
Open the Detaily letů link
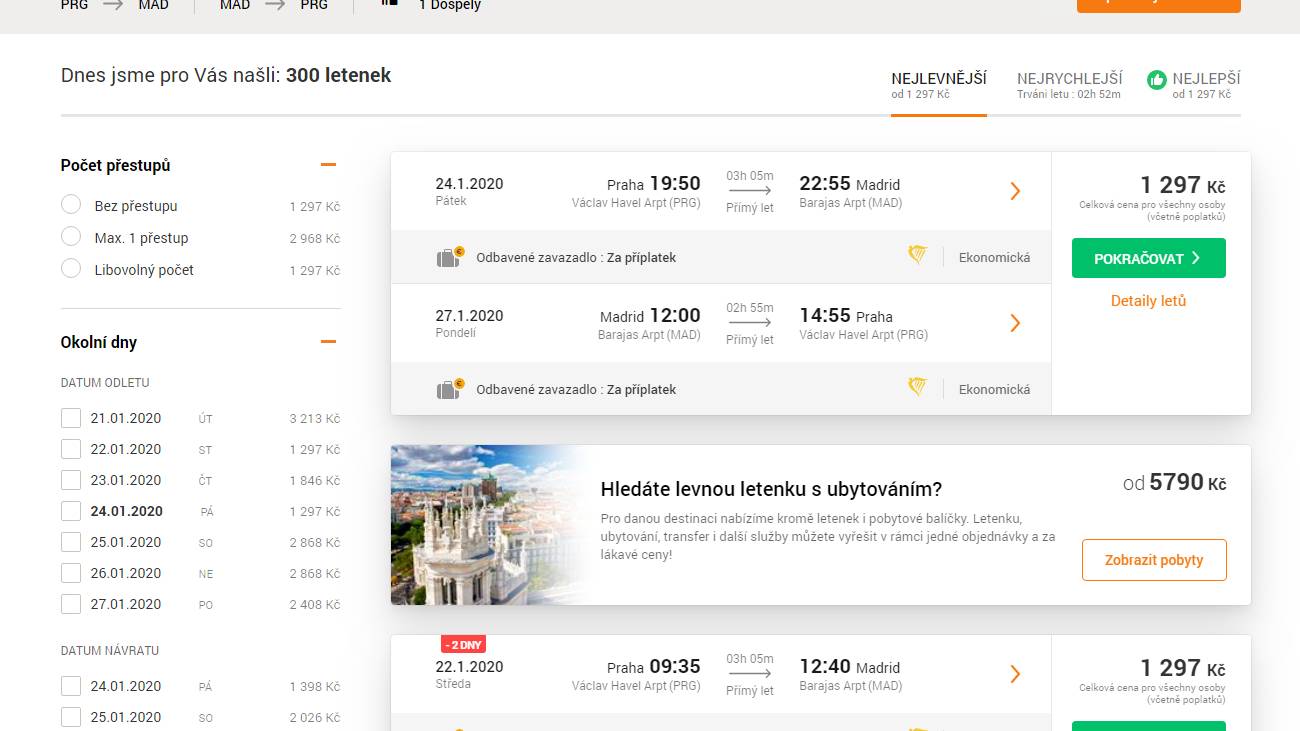(1148, 301)
